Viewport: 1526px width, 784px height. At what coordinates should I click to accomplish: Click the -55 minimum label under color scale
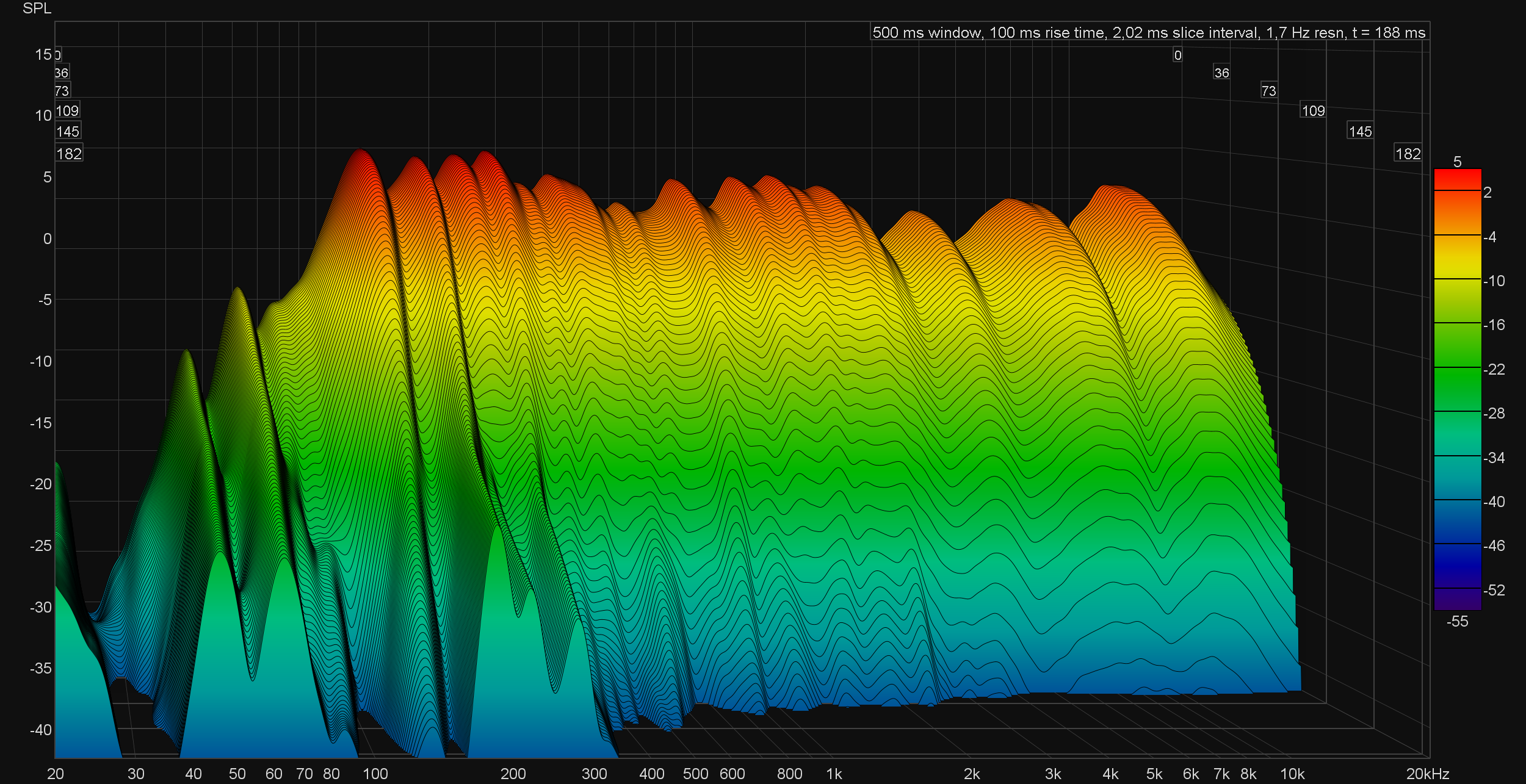pos(1457,621)
